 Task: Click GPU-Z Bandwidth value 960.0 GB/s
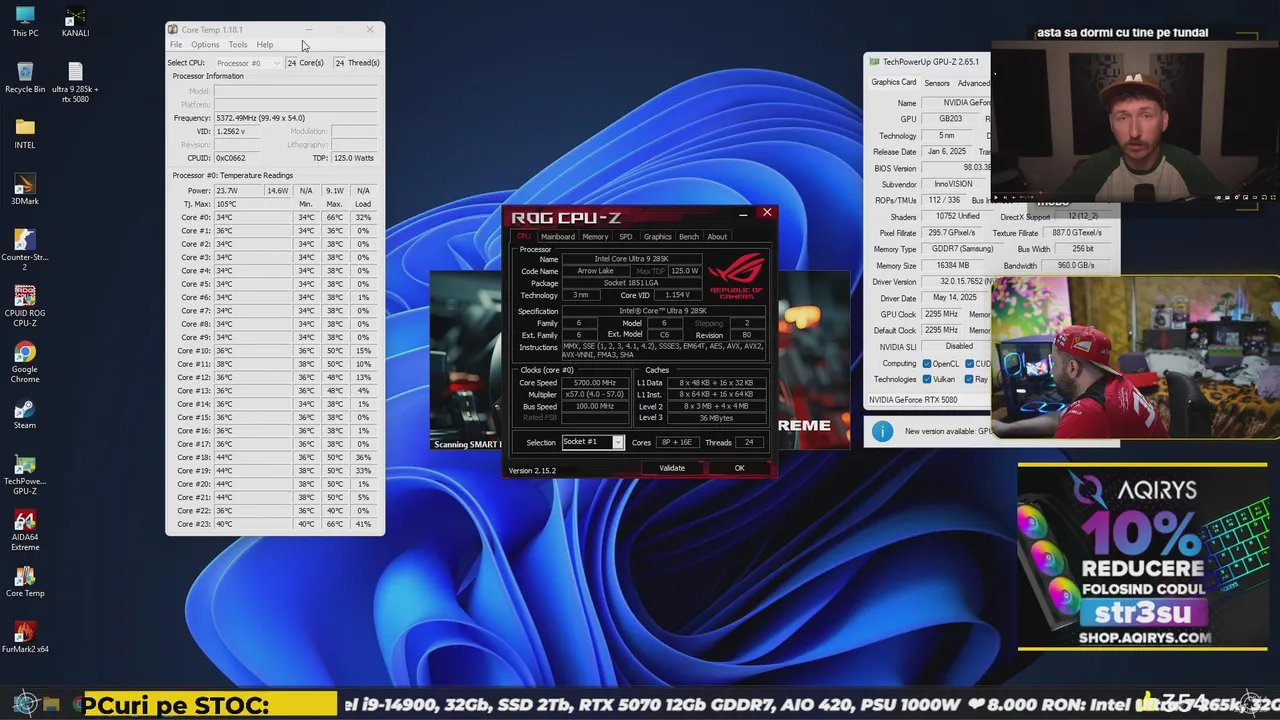tap(1076, 266)
